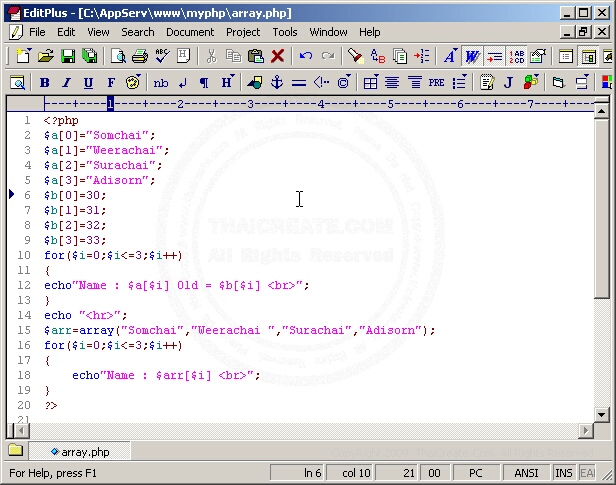This screenshot has height=485, width=616.
Task: Click the PC line-ending format in status bar
Action: click(475, 473)
